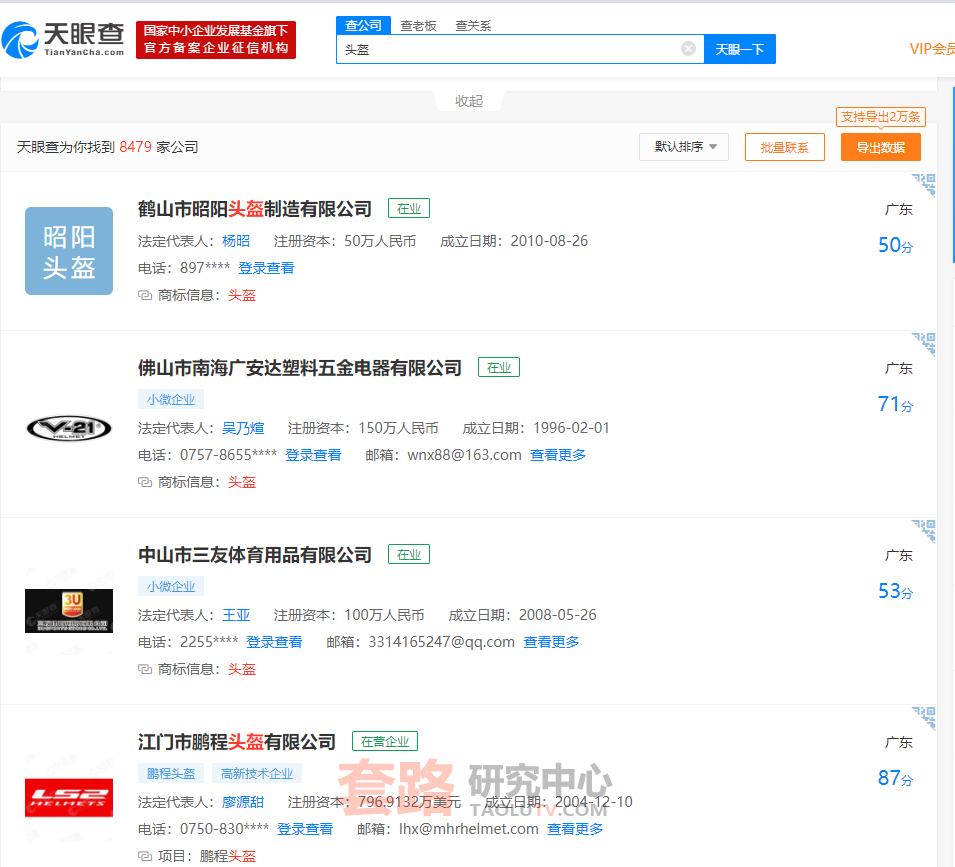Viewport: 955px width, 867px height.
Task: Click the 高新技术企业 tag
Action: coord(257,773)
